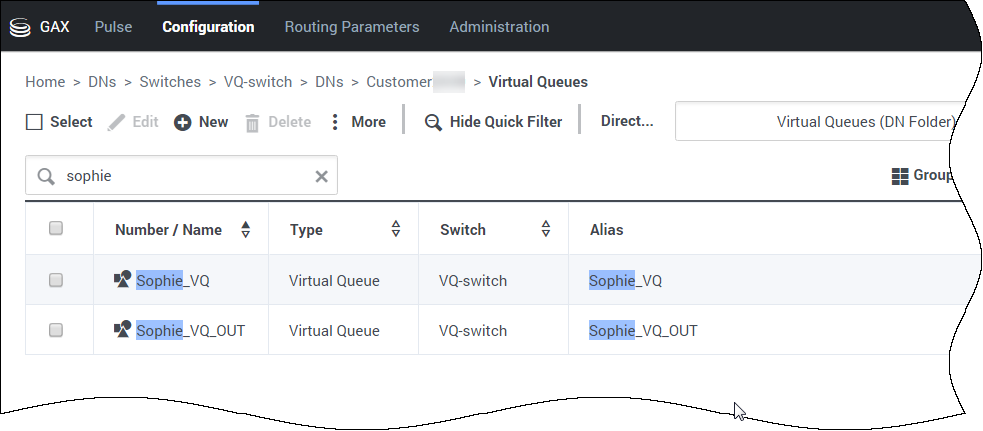983x431 pixels.
Task: Sort the Type column
Action: [x=395, y=230]
